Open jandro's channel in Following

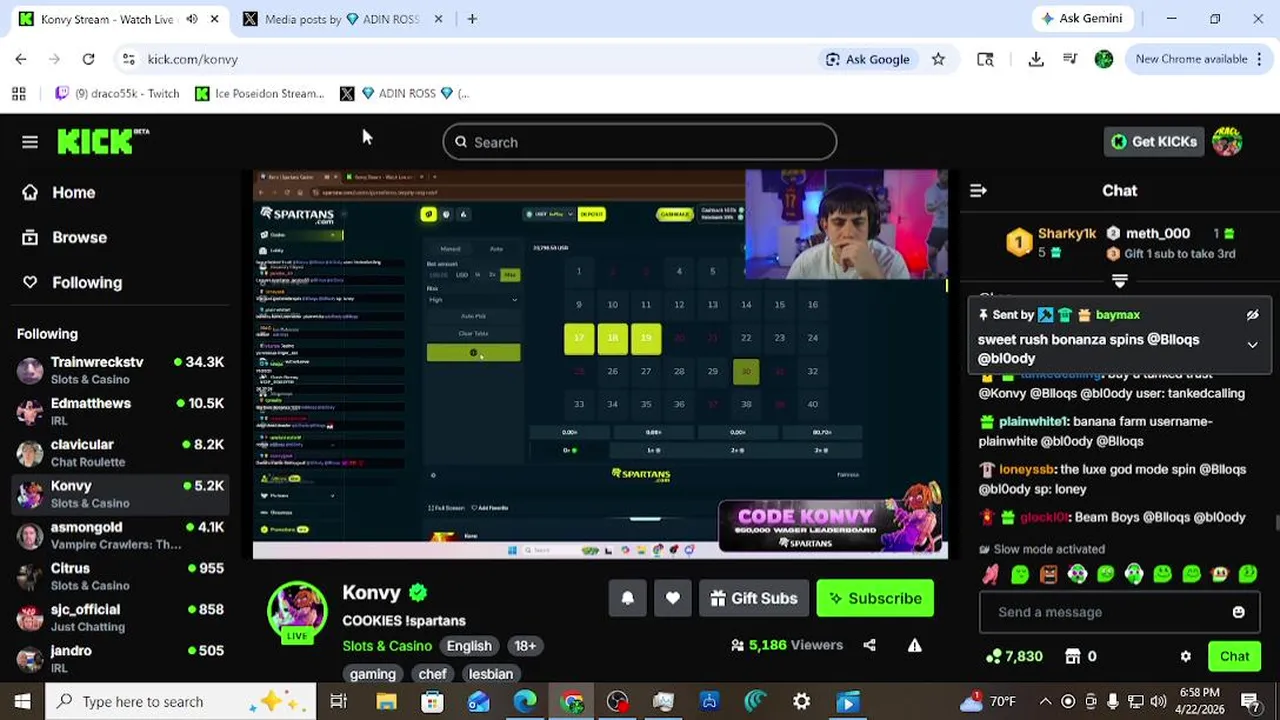click(120, 658)
